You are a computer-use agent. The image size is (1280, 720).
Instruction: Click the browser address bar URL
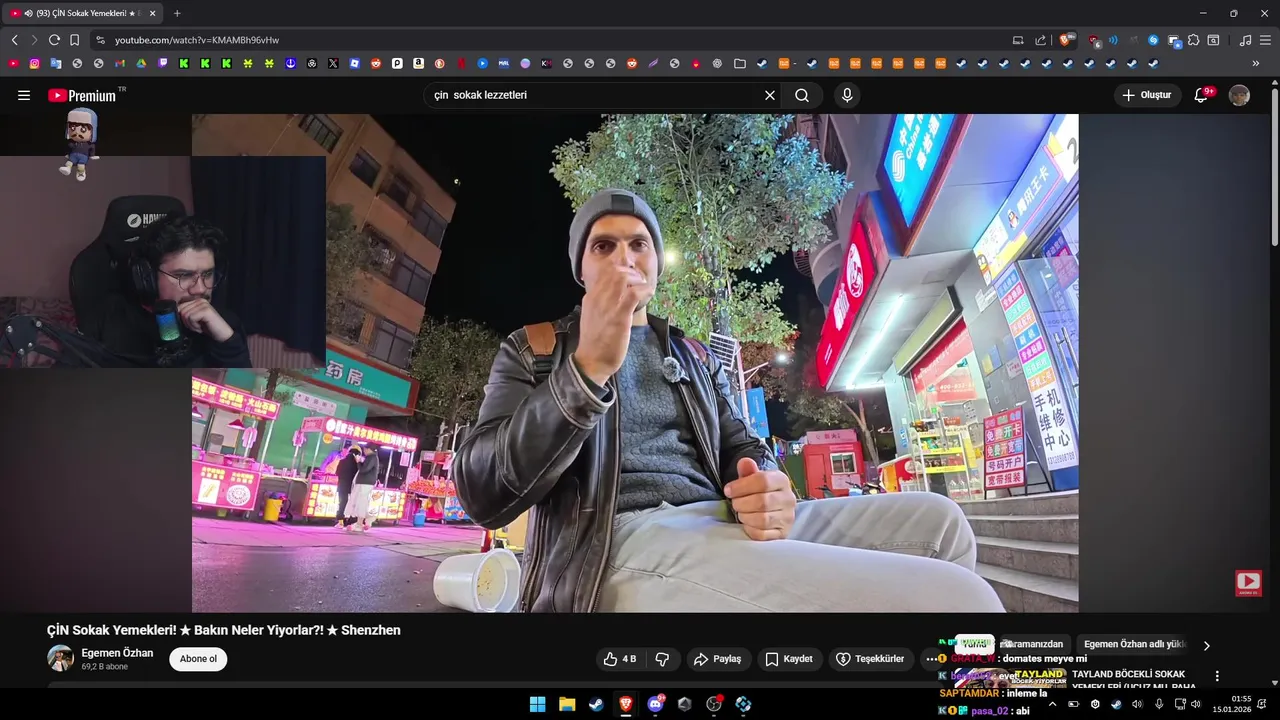click(x=197, y=40)
